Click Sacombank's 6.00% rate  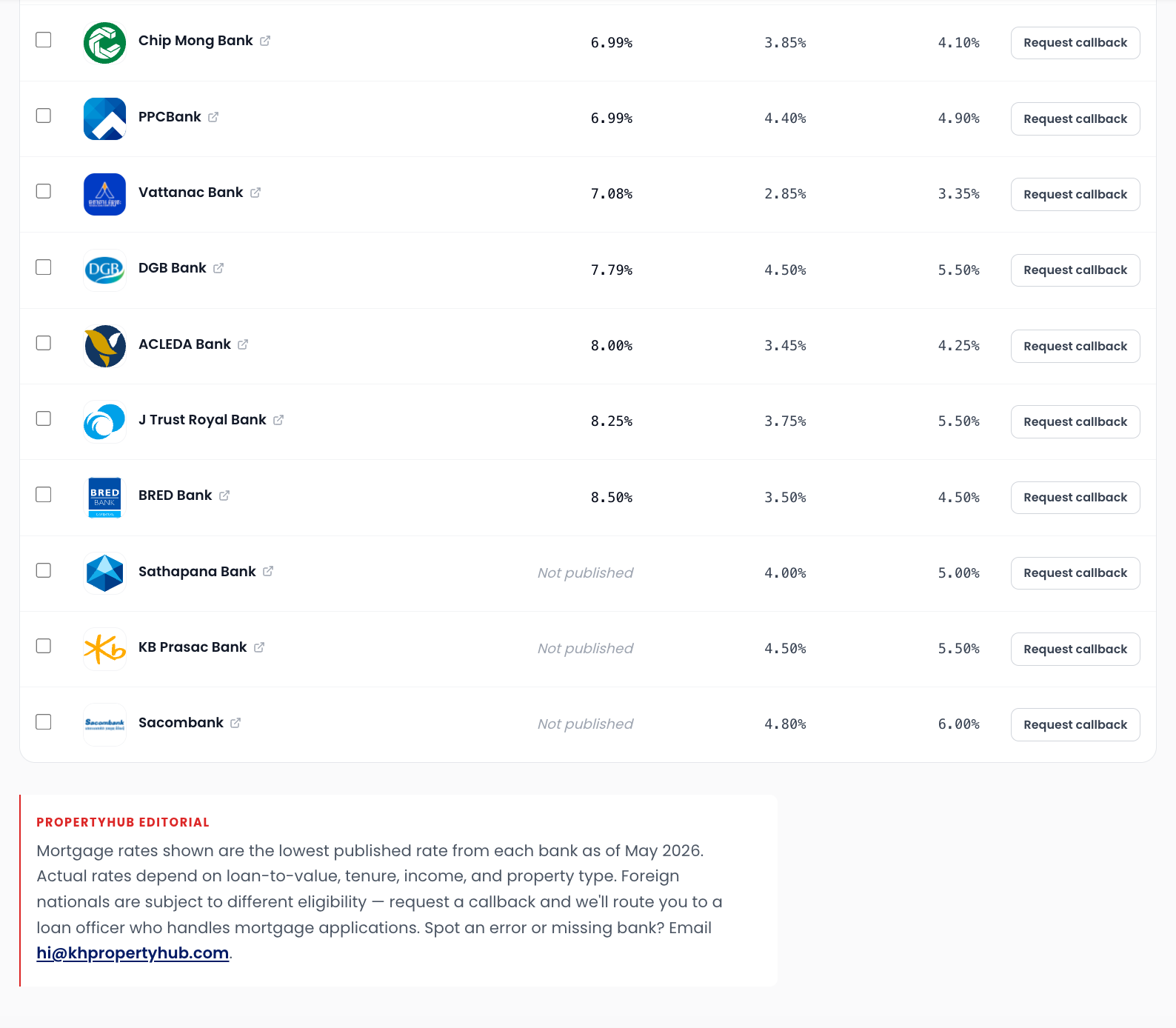[959, 724]
